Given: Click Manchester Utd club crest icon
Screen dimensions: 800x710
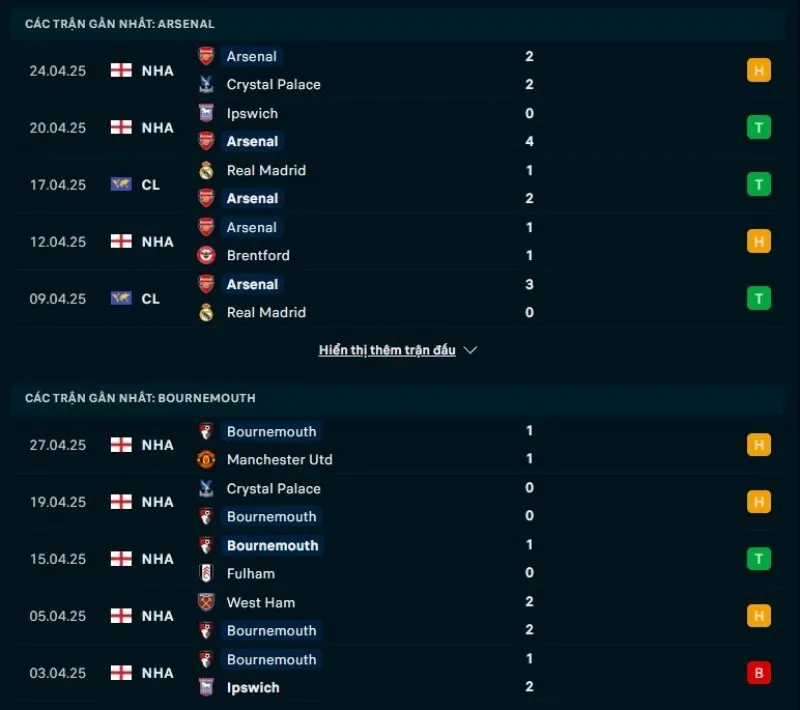Looking at the screenshot, I should click(206, 460).
